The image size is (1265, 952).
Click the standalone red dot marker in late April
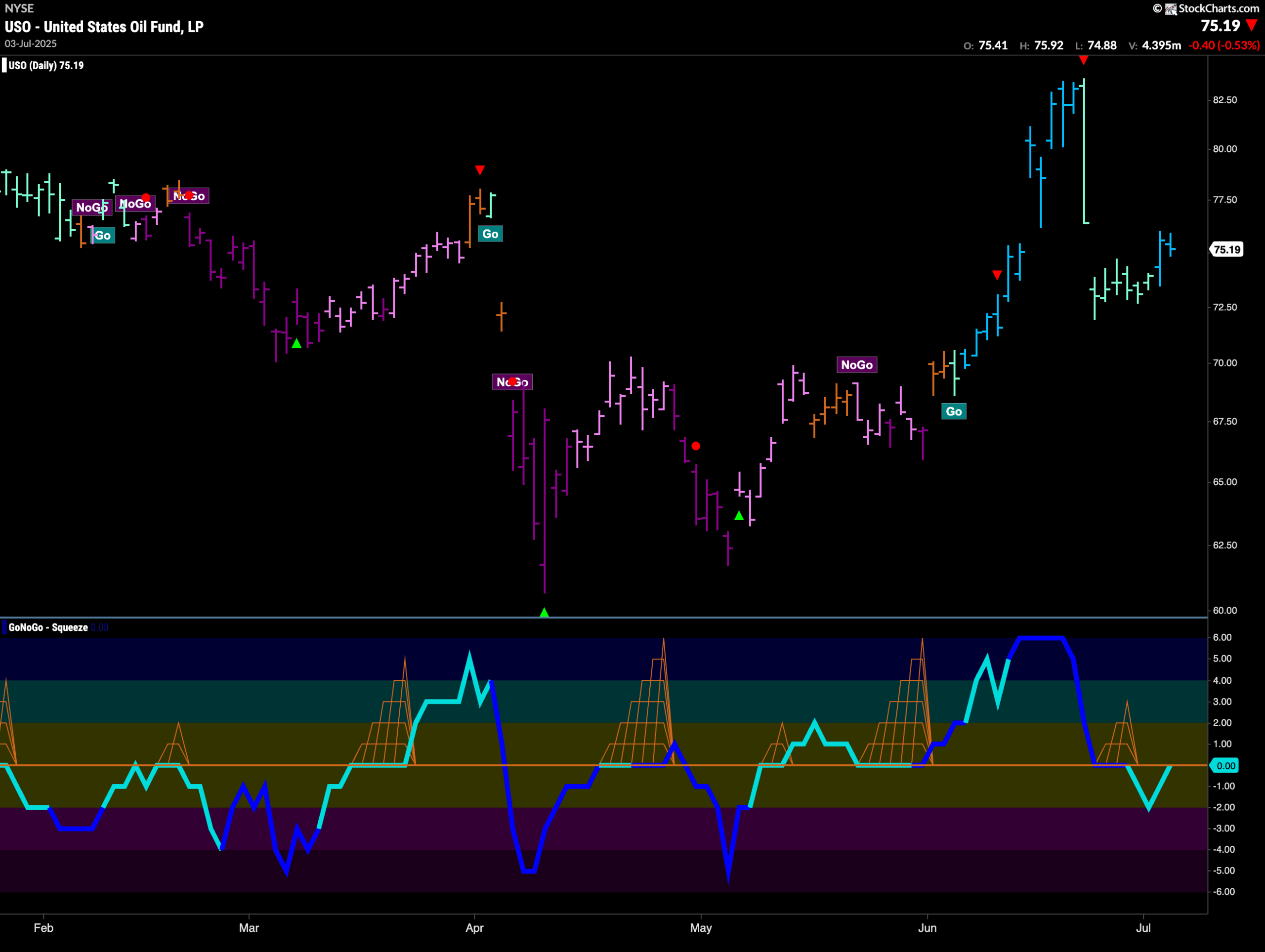(x=695, y=446)
